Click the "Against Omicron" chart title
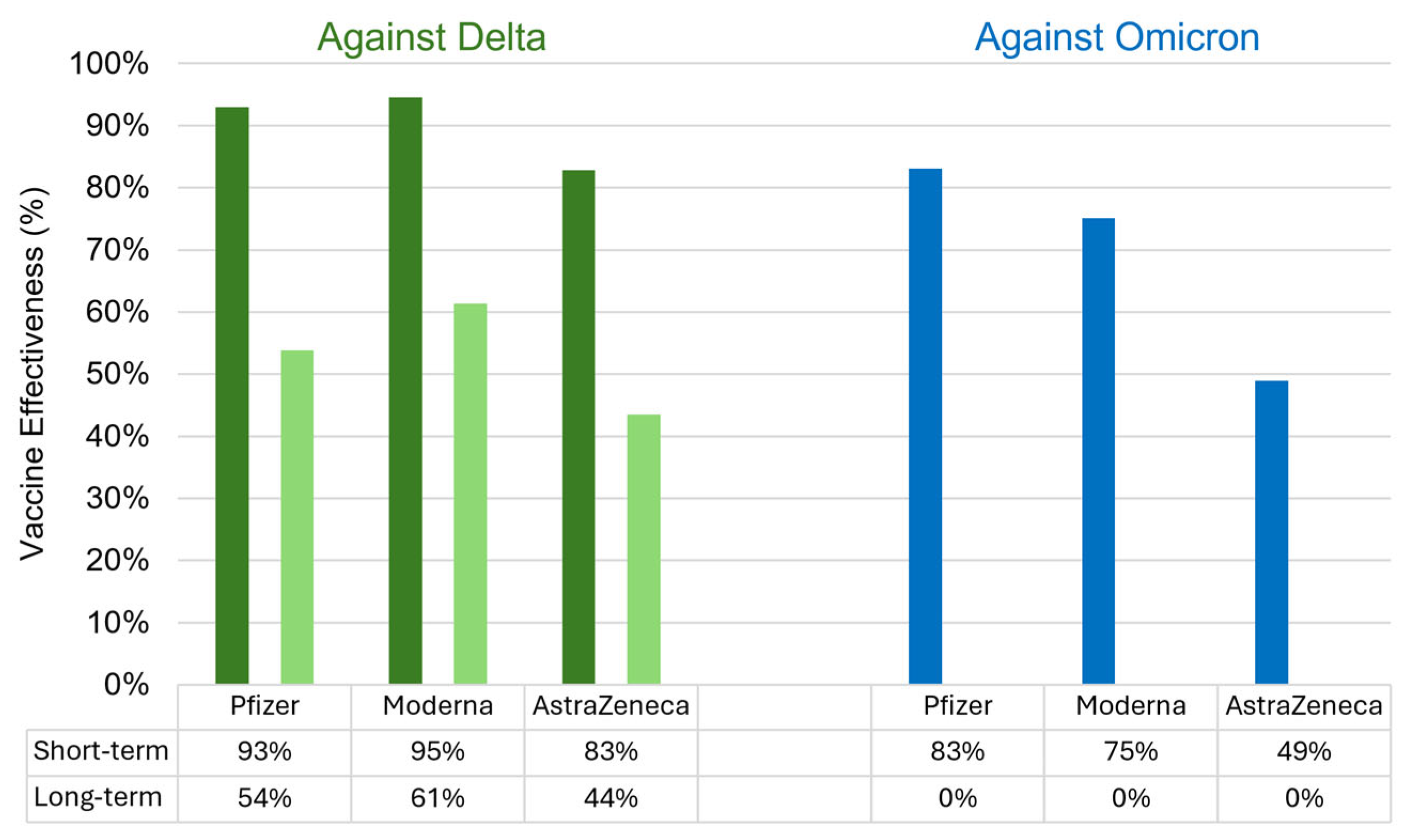 coord(1117,37)
